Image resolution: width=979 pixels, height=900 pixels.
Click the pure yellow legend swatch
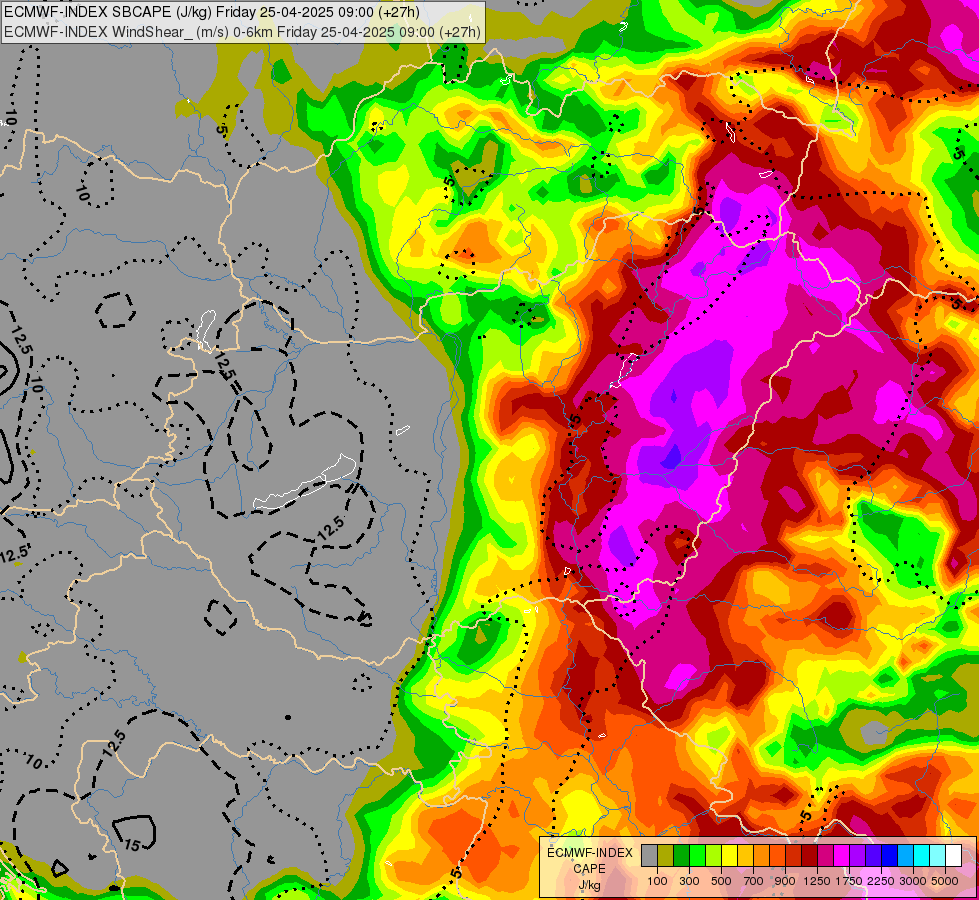729,856
